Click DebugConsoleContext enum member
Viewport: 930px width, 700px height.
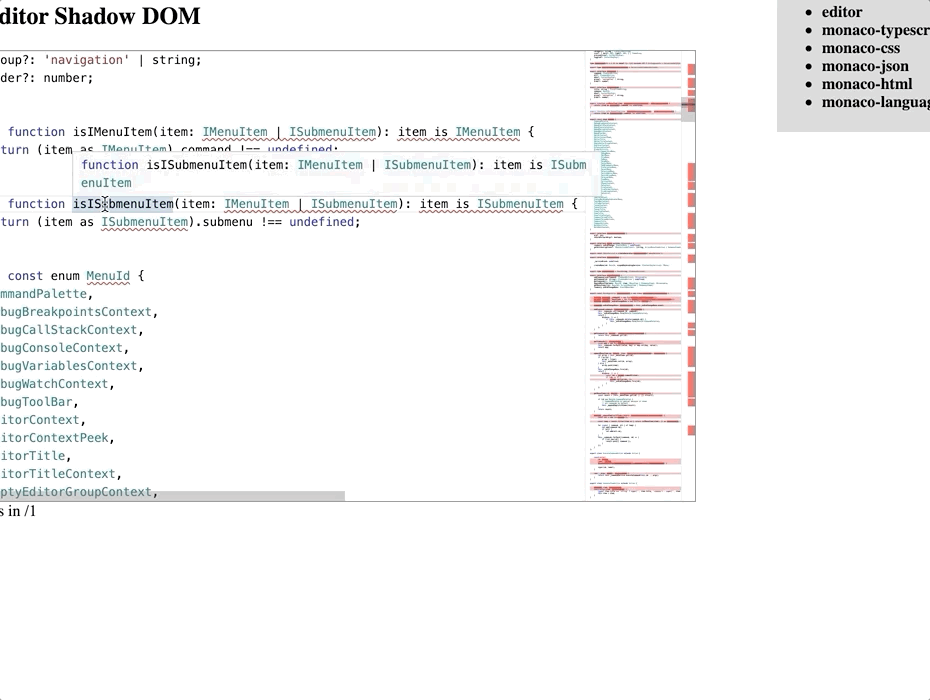coord(62,348)
